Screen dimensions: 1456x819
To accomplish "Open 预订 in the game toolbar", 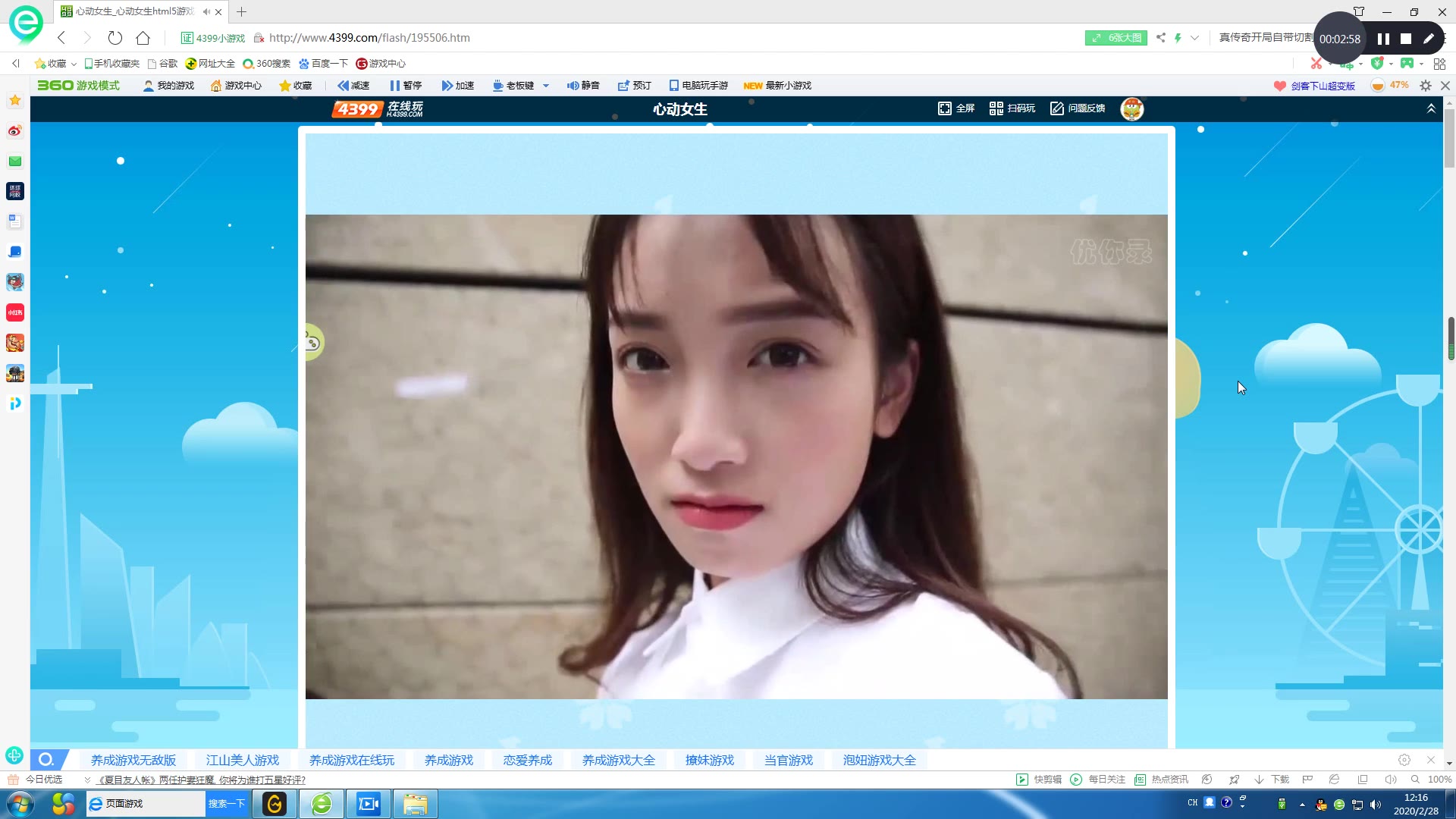I will point(634,86).
